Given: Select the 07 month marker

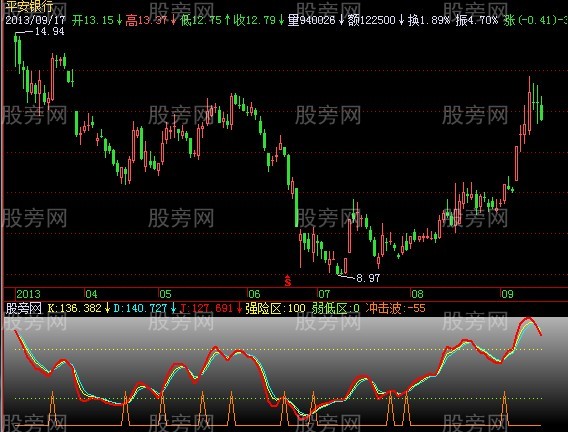Looking at the screenshot, I should coord(324,294).
